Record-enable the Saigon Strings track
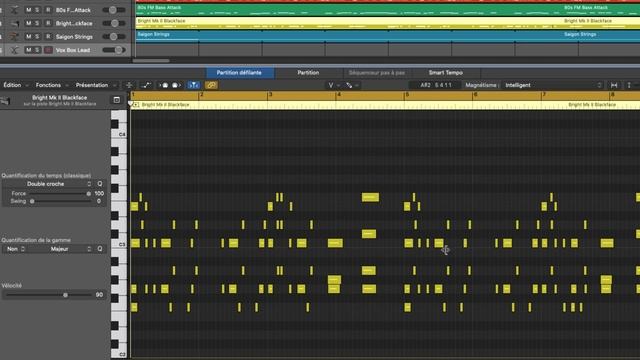 click(x=48, y=37)
